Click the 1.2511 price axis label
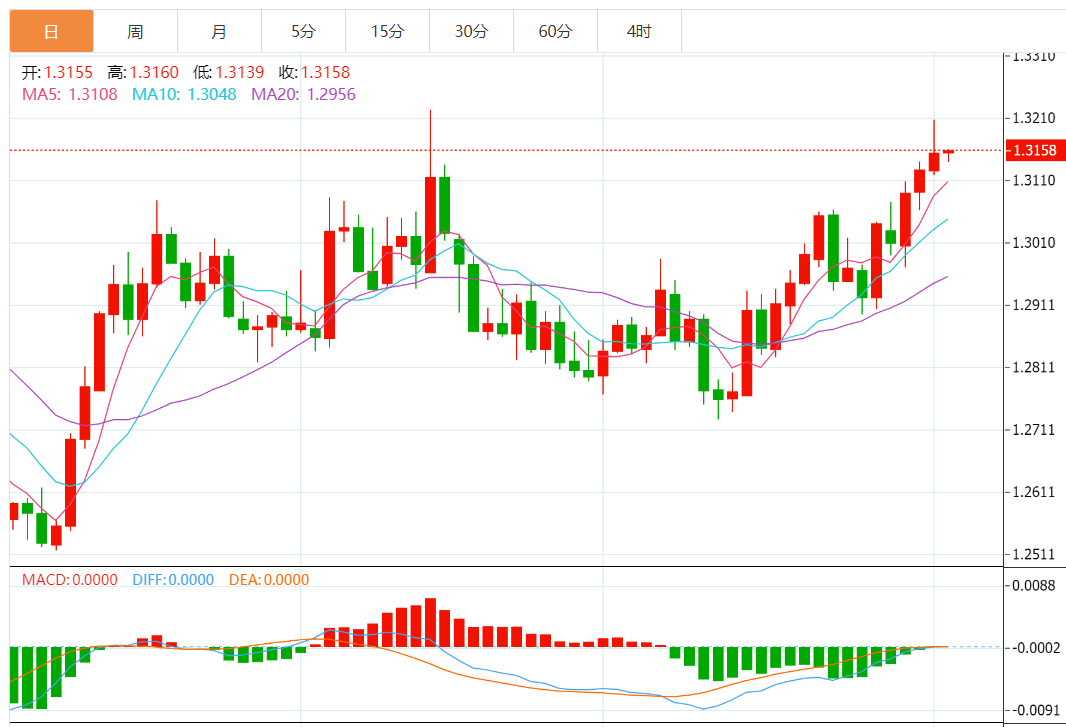This screenshot has height=727, width=1066. click(1033, 554)
